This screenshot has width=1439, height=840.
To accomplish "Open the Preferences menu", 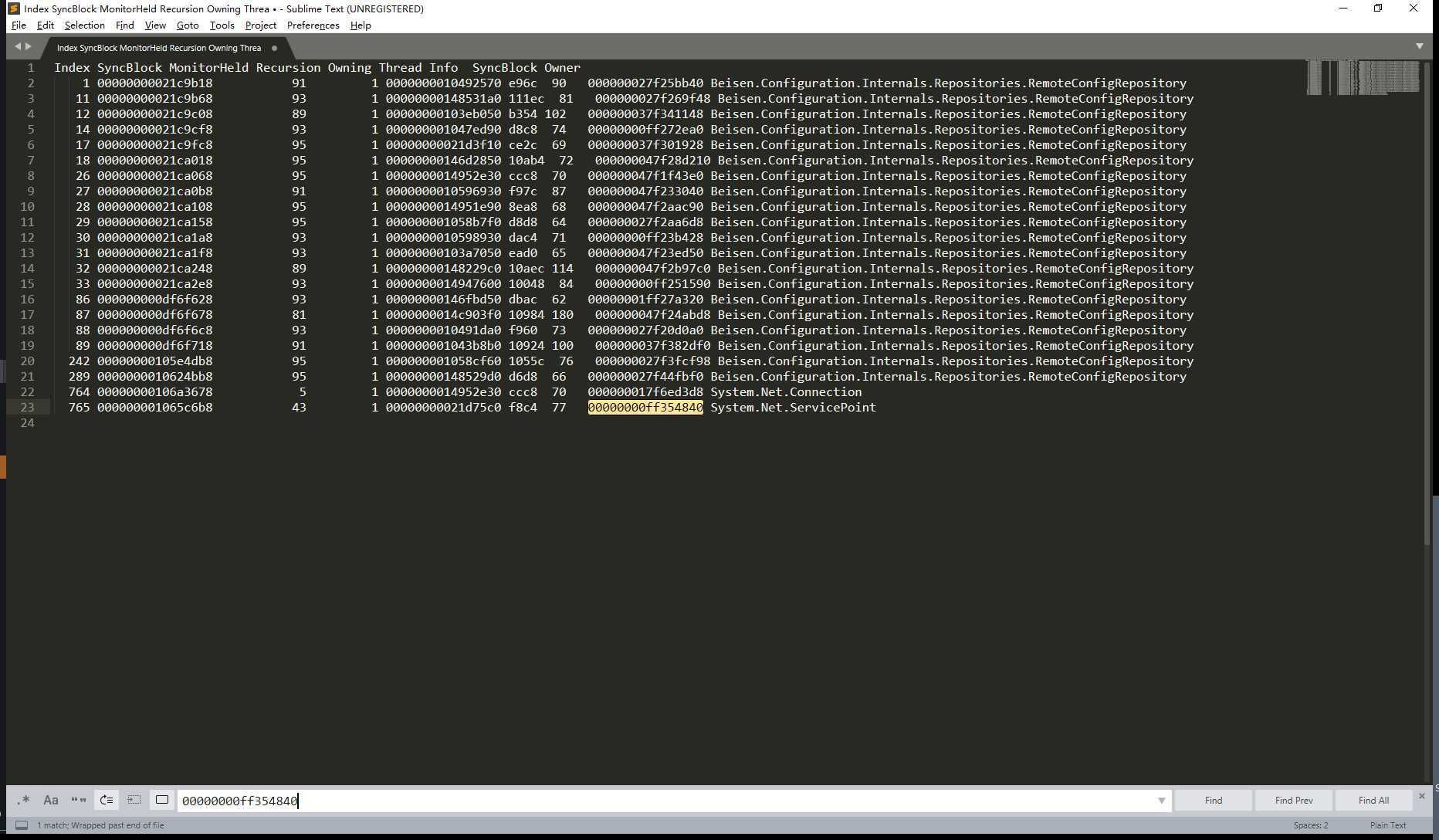I will [x=313, y=25].
